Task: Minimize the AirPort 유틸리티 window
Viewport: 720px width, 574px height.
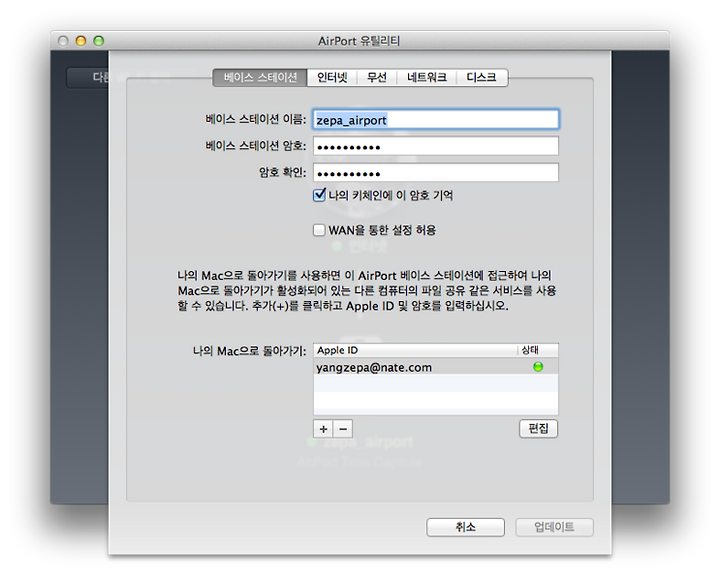Action: pos(81,41)
